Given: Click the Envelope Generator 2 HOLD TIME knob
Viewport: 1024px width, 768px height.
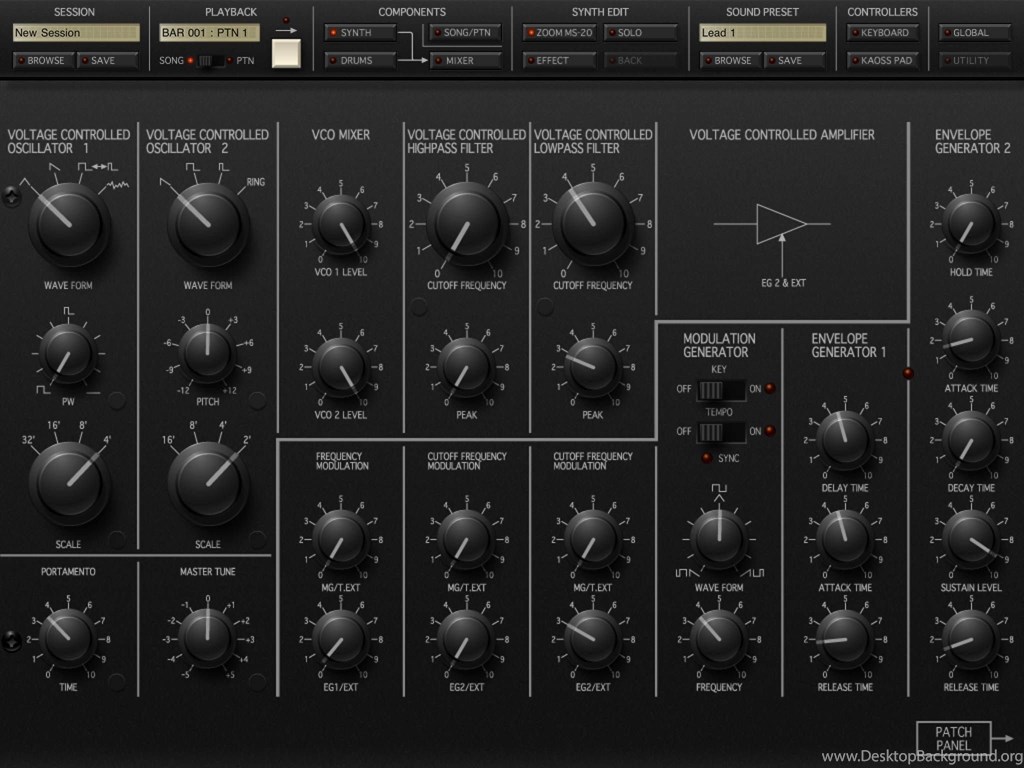Looking at the screenshot, I should tap(971, 224).
